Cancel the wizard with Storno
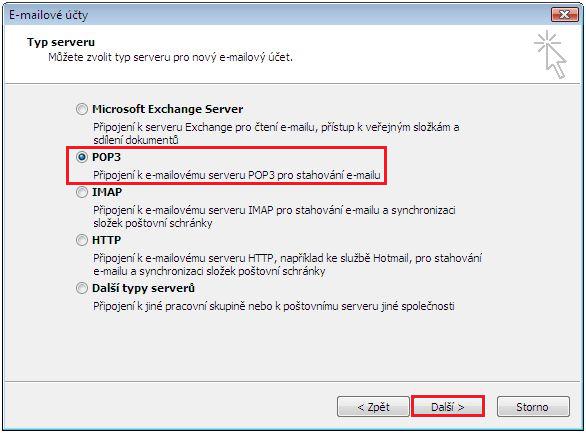 tap(533, 406)
